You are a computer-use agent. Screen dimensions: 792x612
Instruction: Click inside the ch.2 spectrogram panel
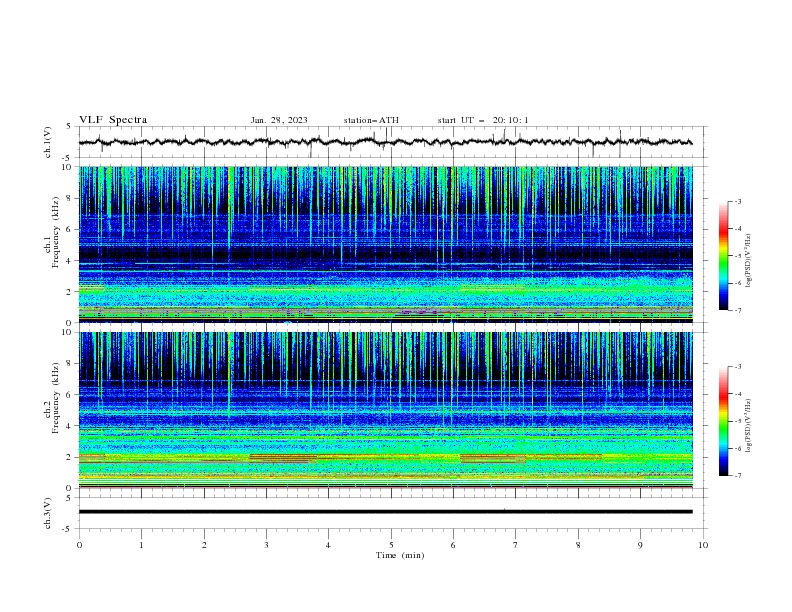[385, 410]
